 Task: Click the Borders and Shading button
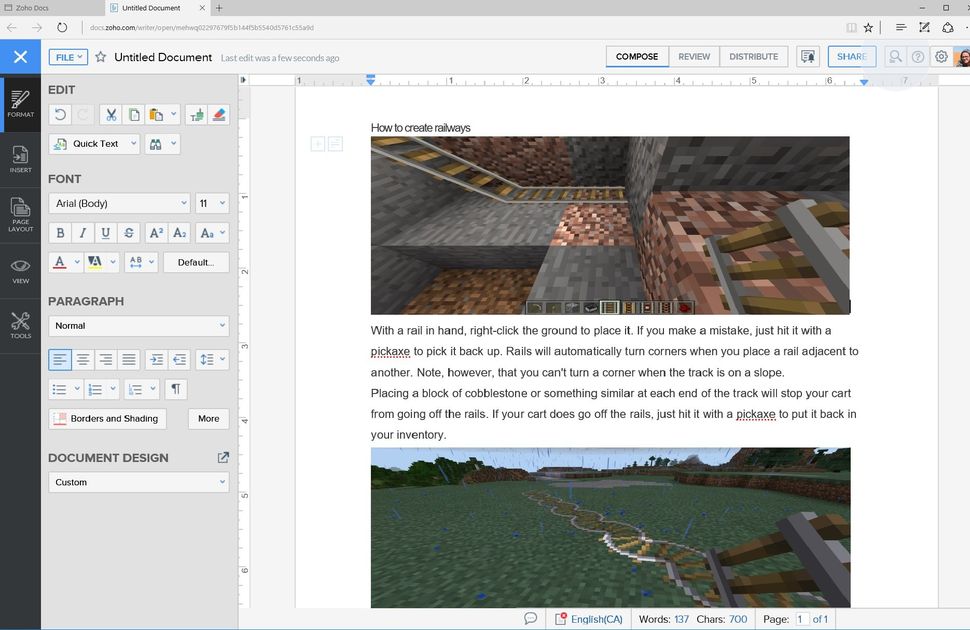pos(107,418)
